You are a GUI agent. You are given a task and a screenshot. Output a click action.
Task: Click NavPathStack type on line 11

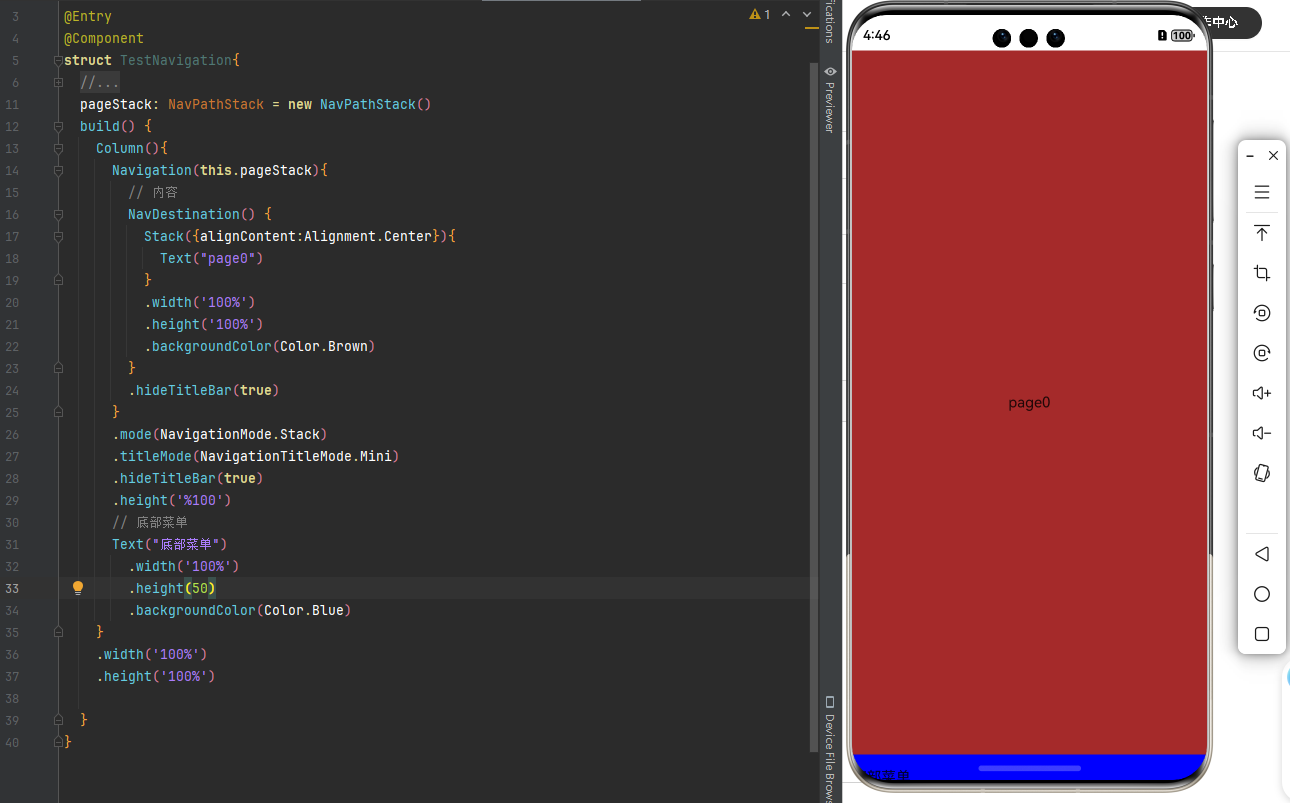216,104
